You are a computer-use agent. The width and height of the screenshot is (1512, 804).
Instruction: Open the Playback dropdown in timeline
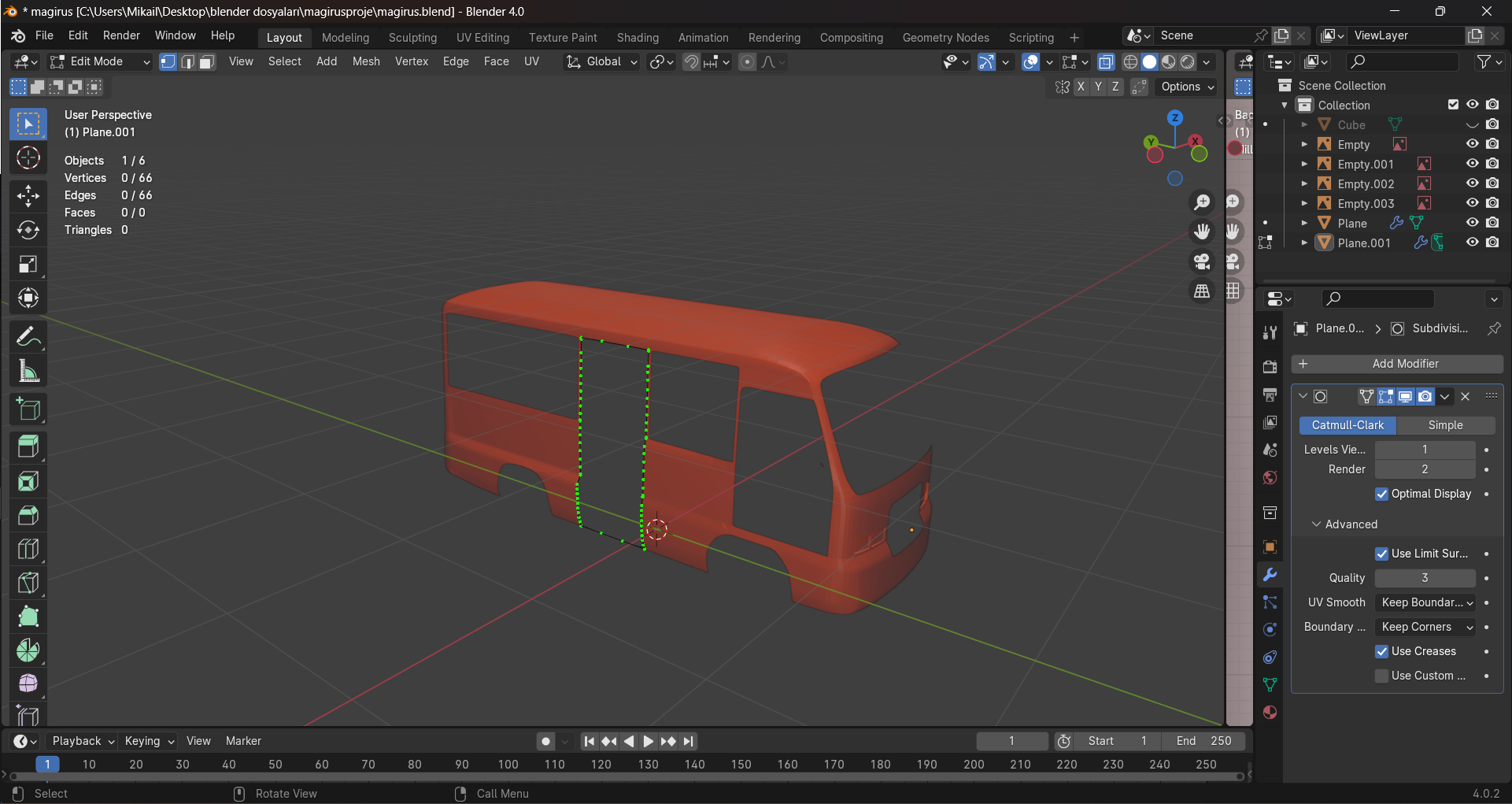83,741
